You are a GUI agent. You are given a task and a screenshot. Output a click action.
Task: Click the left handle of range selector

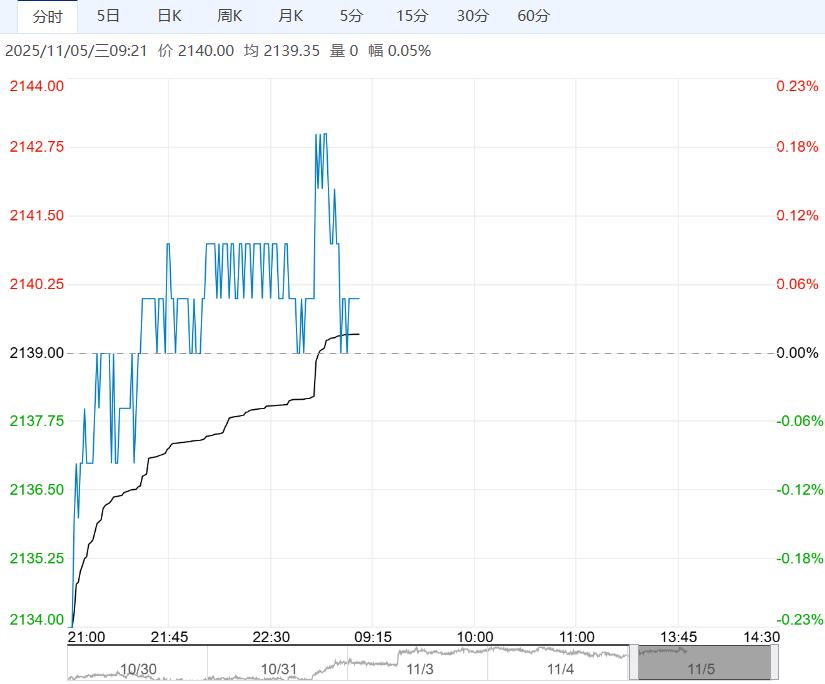click(x=632, y=663)
